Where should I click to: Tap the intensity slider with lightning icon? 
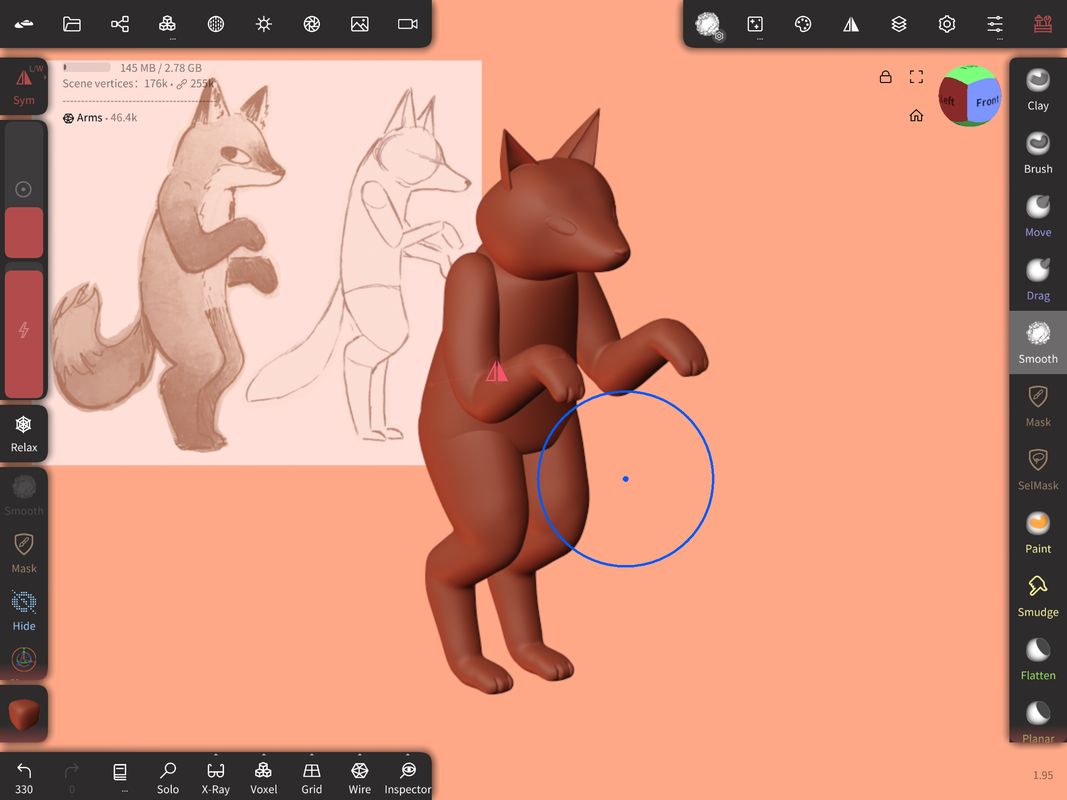click(x=24, y=332)
